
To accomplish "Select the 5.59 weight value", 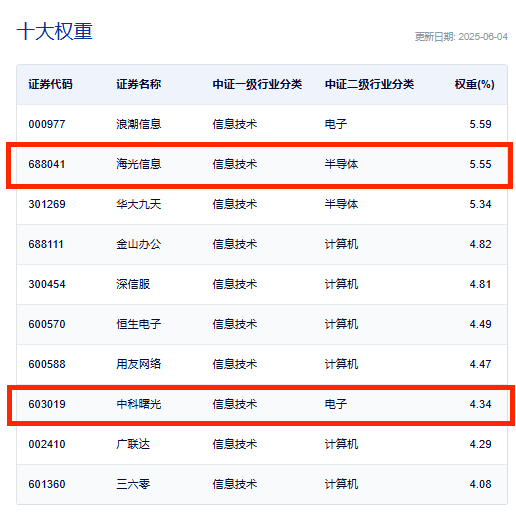I will click(x=480, y=124).
